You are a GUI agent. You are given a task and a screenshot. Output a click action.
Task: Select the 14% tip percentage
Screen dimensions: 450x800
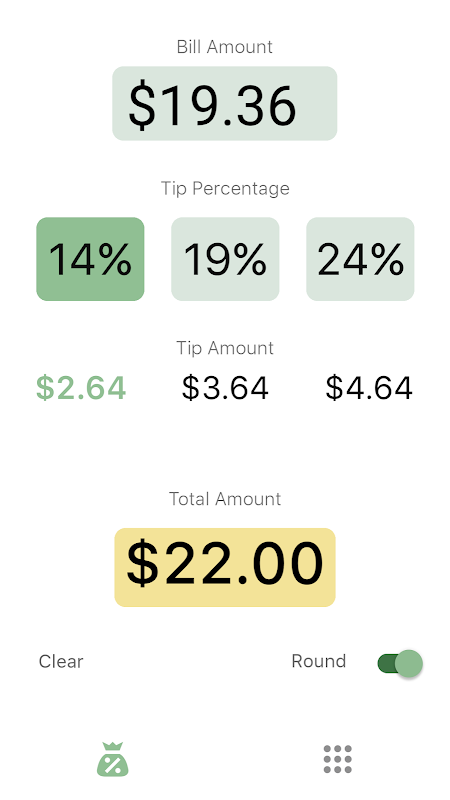90,259
